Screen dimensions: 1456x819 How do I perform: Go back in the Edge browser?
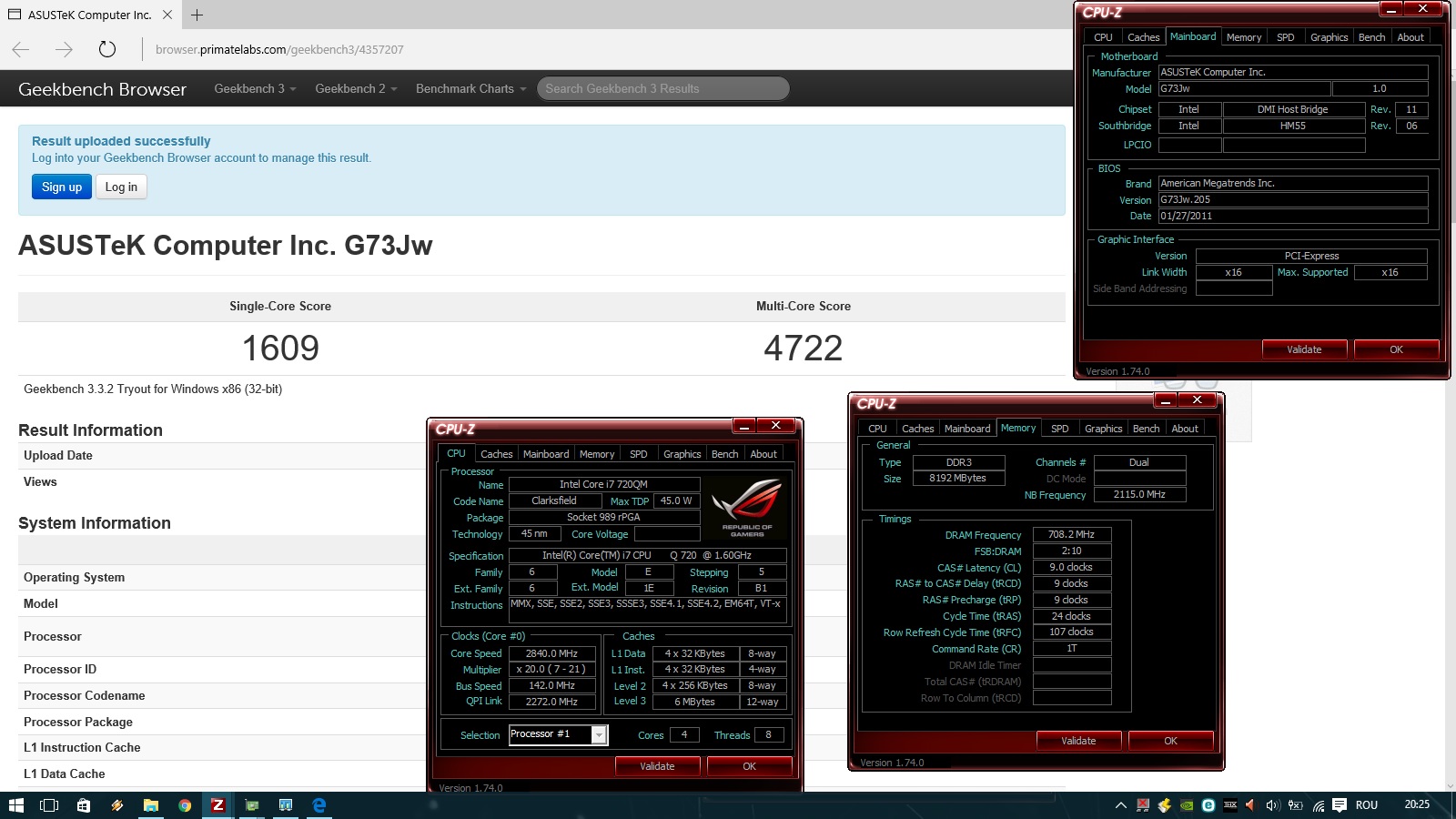pos(22,49)
